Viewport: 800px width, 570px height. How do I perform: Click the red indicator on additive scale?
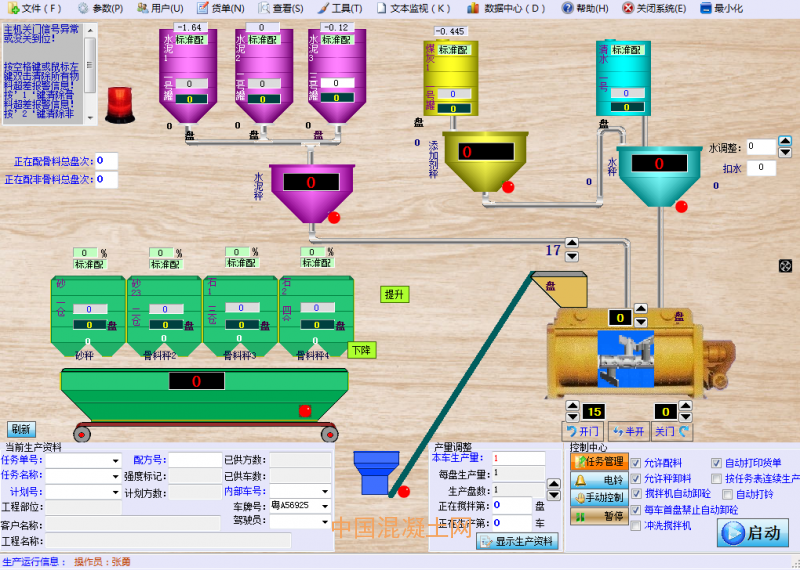508,187
